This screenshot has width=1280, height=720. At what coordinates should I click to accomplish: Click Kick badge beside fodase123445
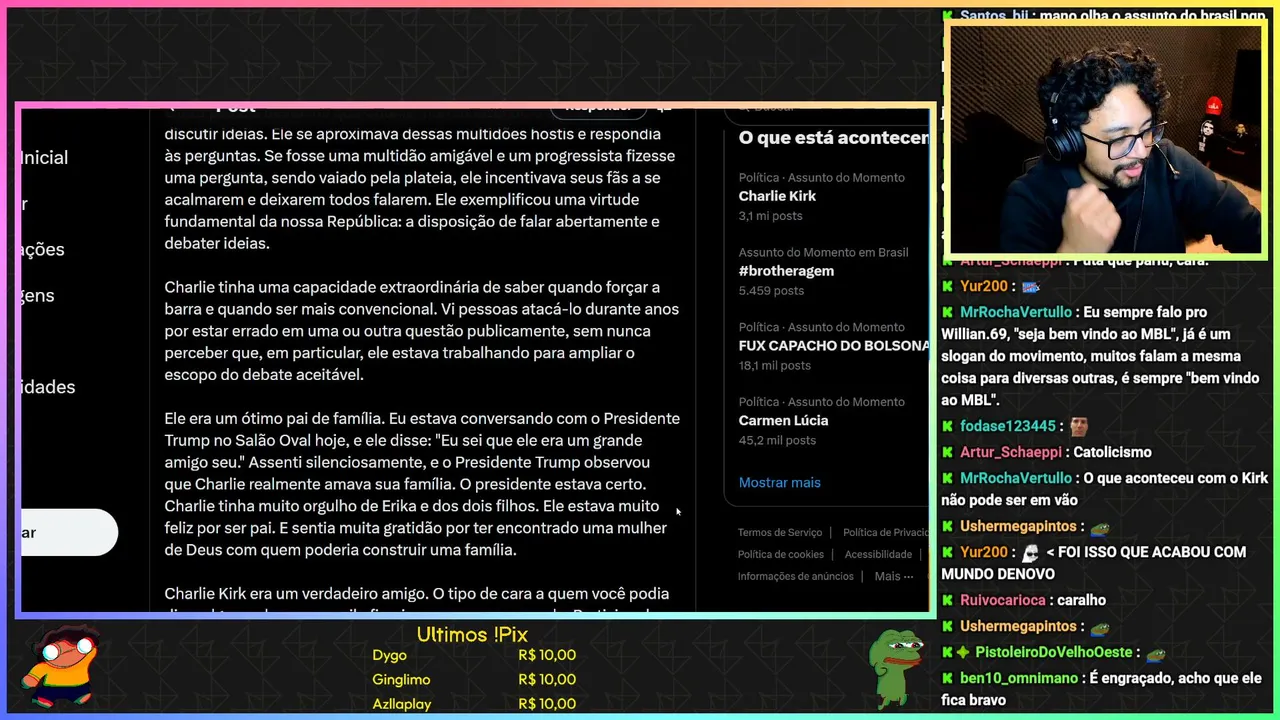click(948, 426)
